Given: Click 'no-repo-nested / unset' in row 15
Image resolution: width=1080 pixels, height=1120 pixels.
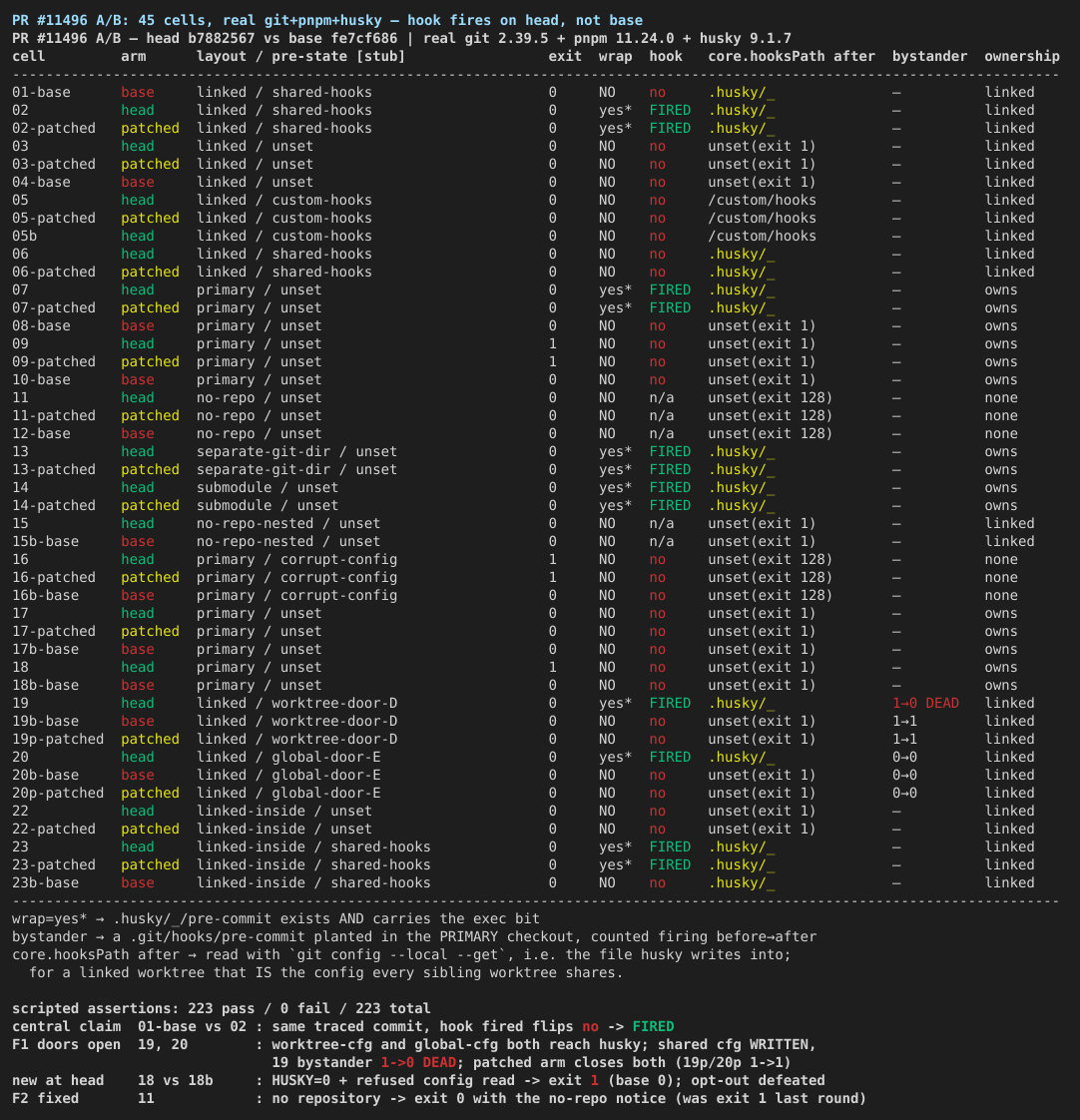Looking at the screenshot, I should [288, 523].
